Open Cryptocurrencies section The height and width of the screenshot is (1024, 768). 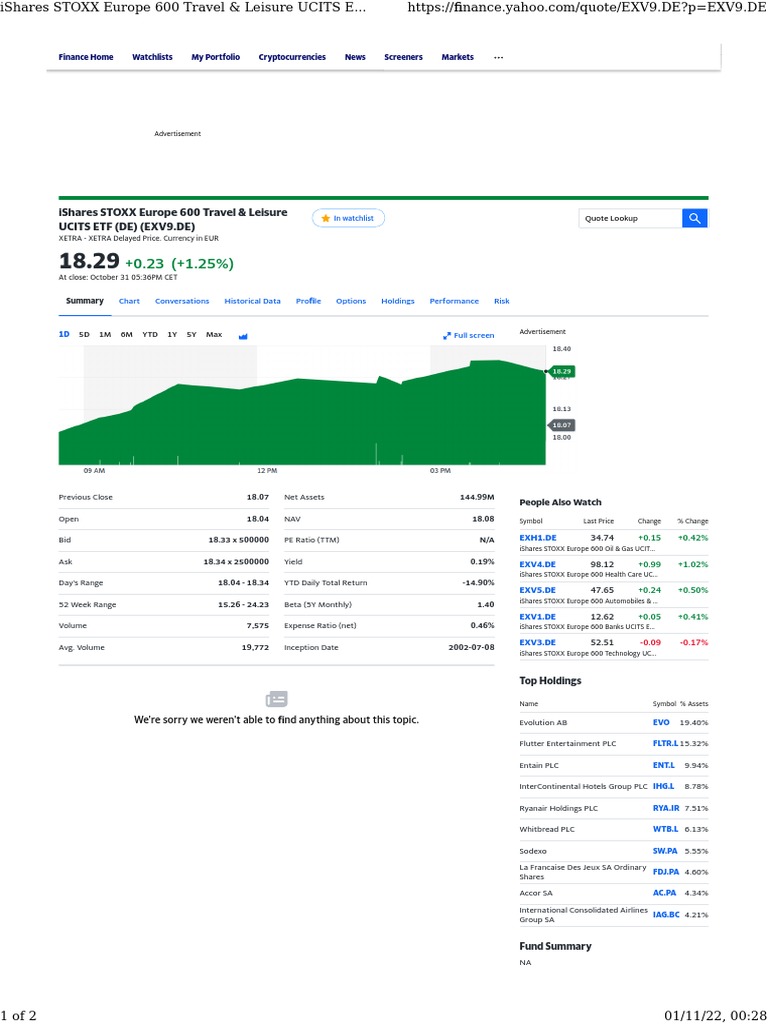click(x=292, y=57)
